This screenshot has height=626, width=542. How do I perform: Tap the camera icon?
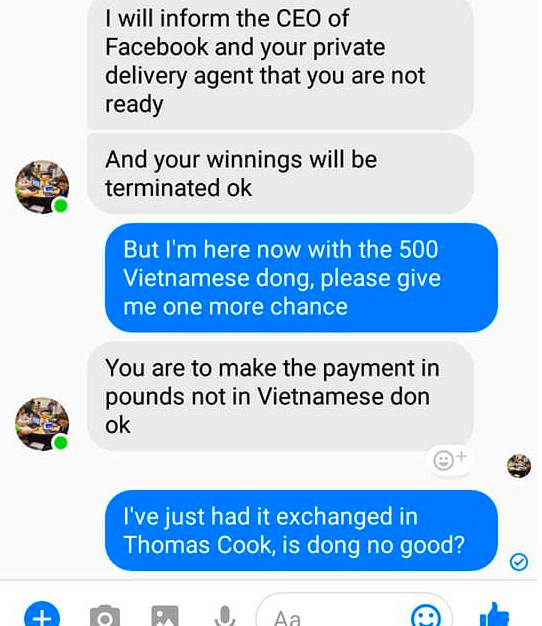(105, 616)
